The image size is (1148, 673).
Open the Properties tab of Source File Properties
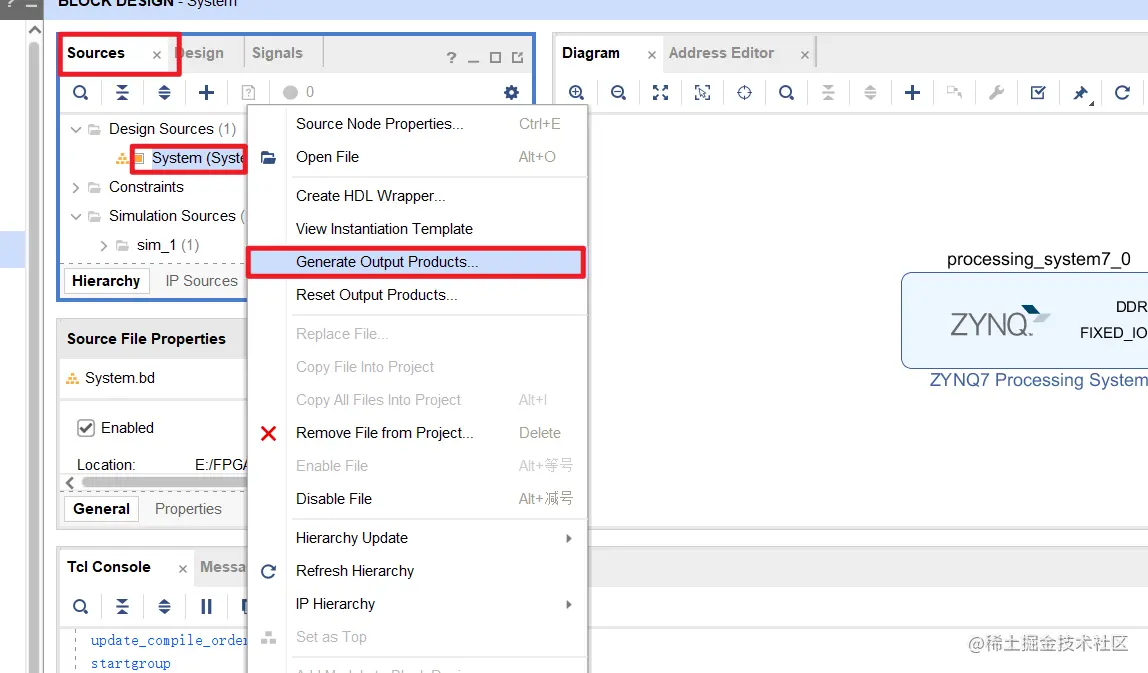188,509
